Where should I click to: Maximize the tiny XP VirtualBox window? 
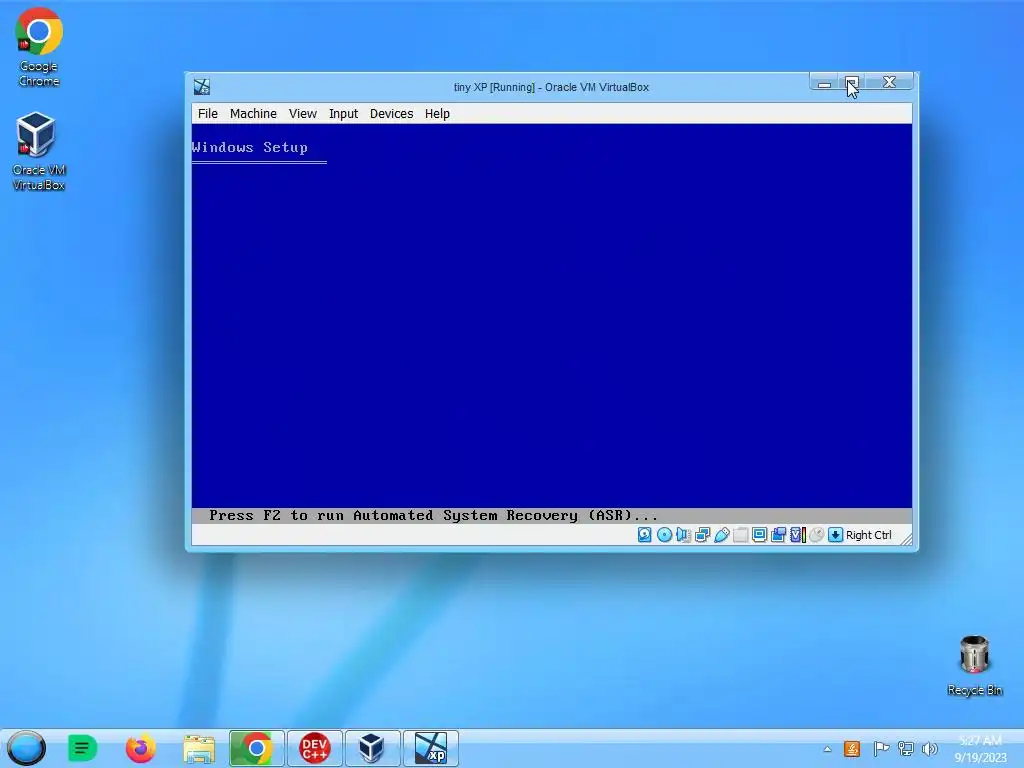(852, 82)
